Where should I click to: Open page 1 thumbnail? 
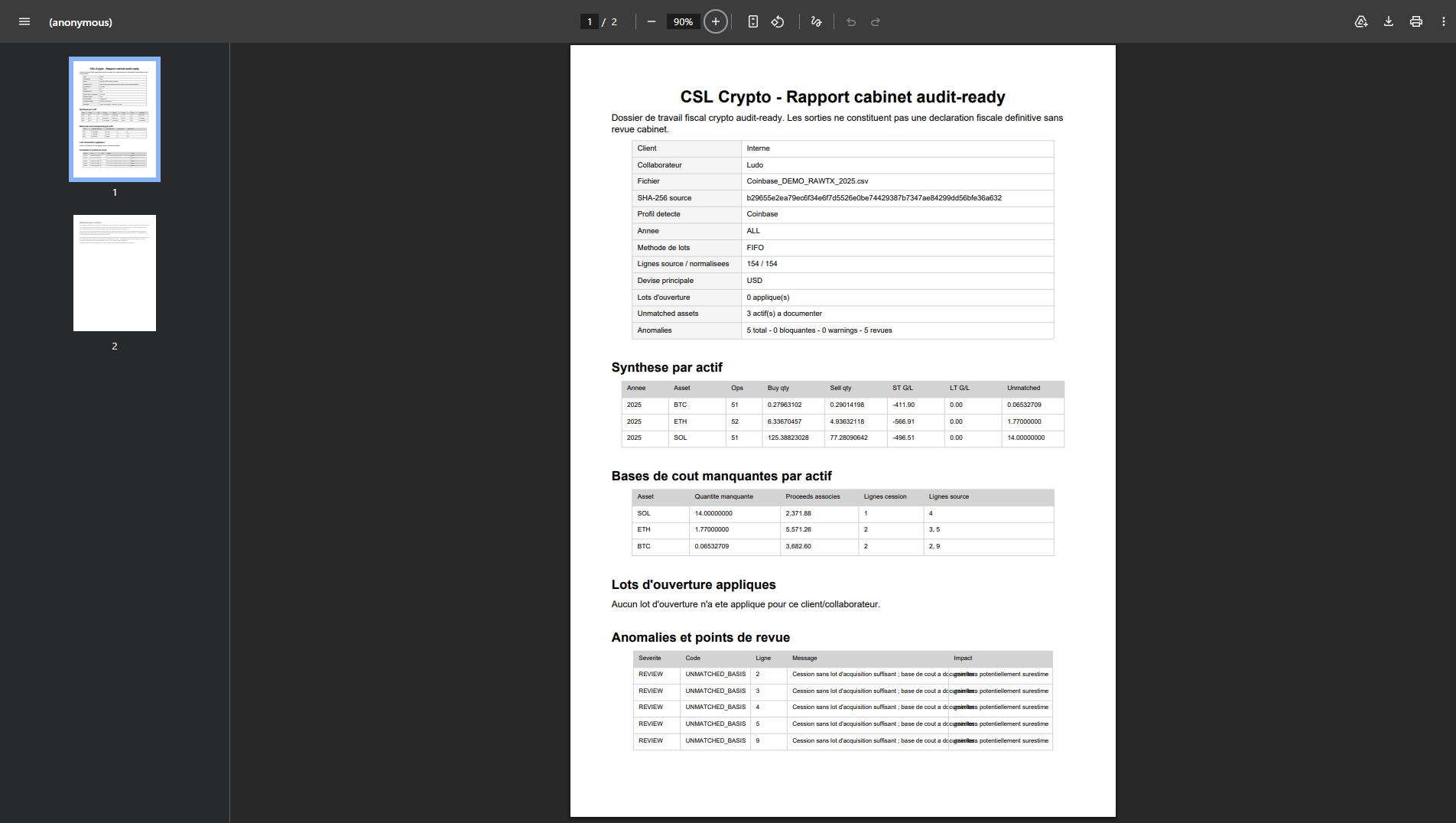(x=115, y=119)
